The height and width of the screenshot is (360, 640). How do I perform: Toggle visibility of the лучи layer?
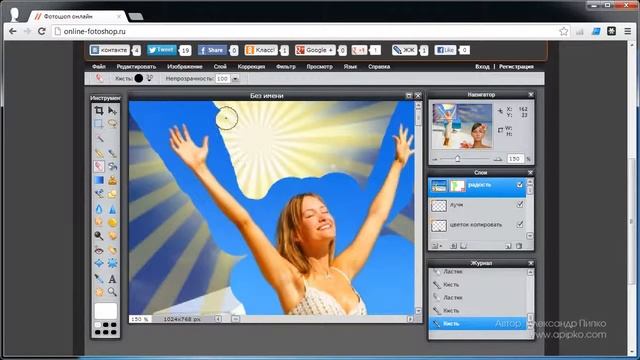[520, 204]
